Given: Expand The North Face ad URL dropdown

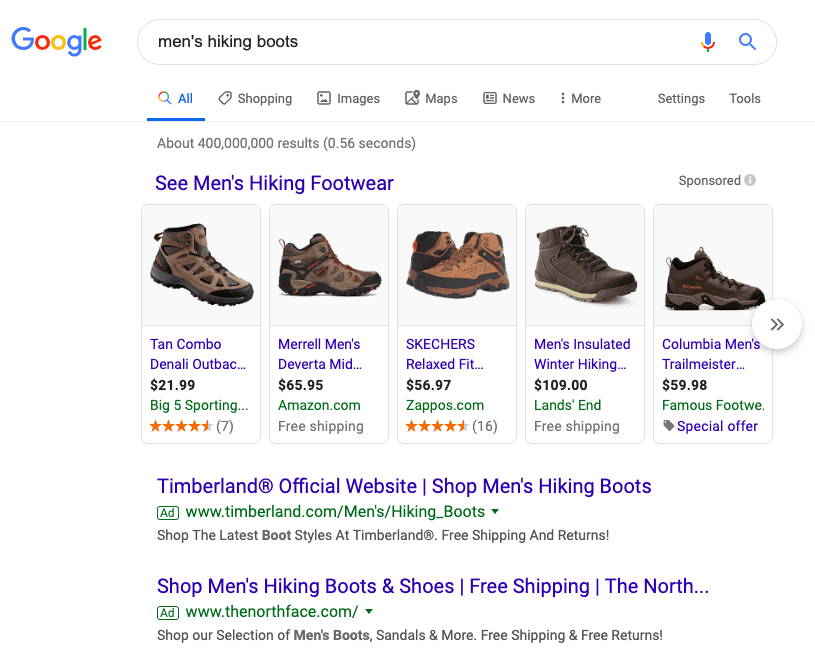Looking at the screenshot, I should coord(369,612).
